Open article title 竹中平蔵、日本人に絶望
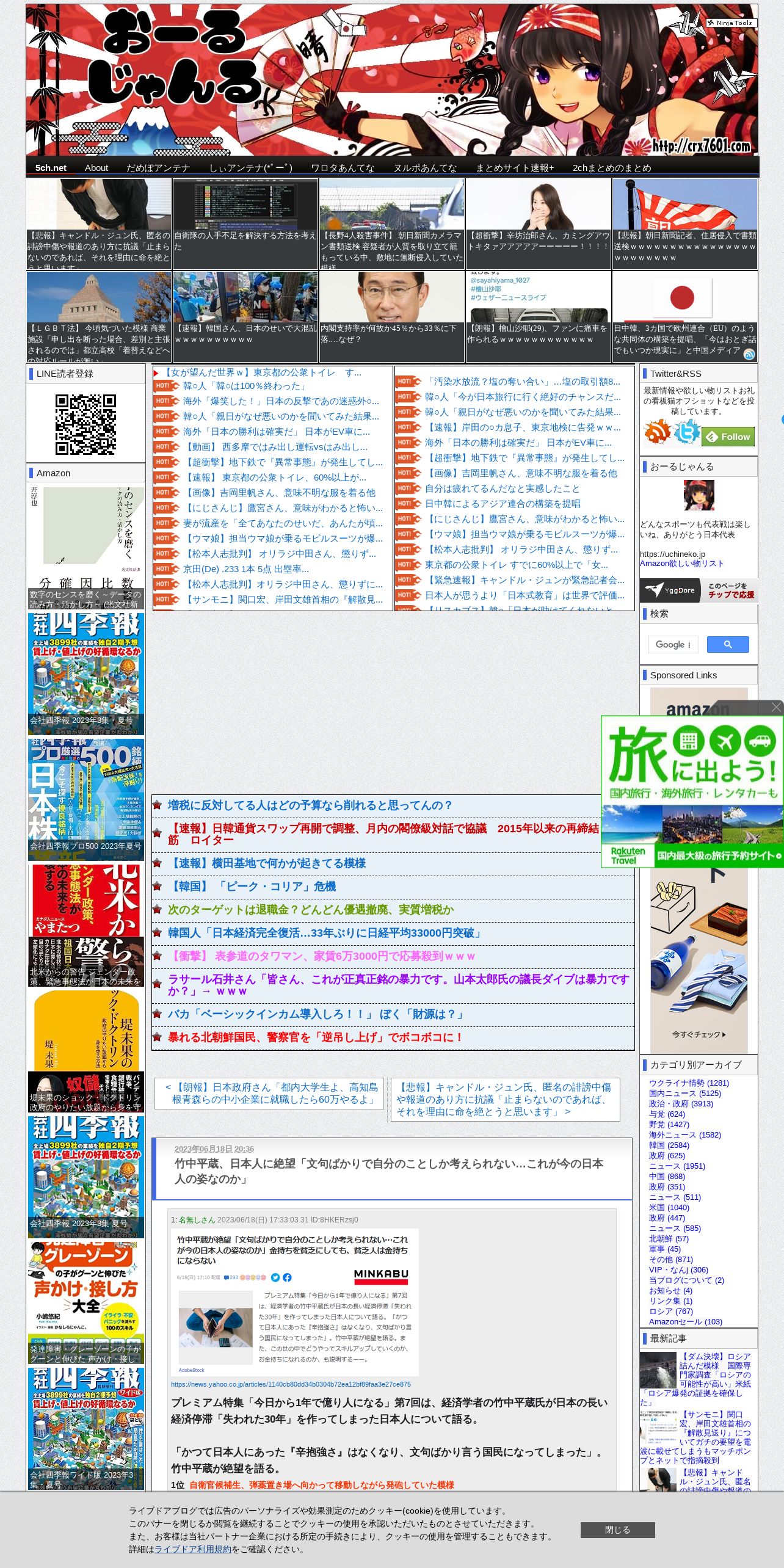 [389, 1171]
